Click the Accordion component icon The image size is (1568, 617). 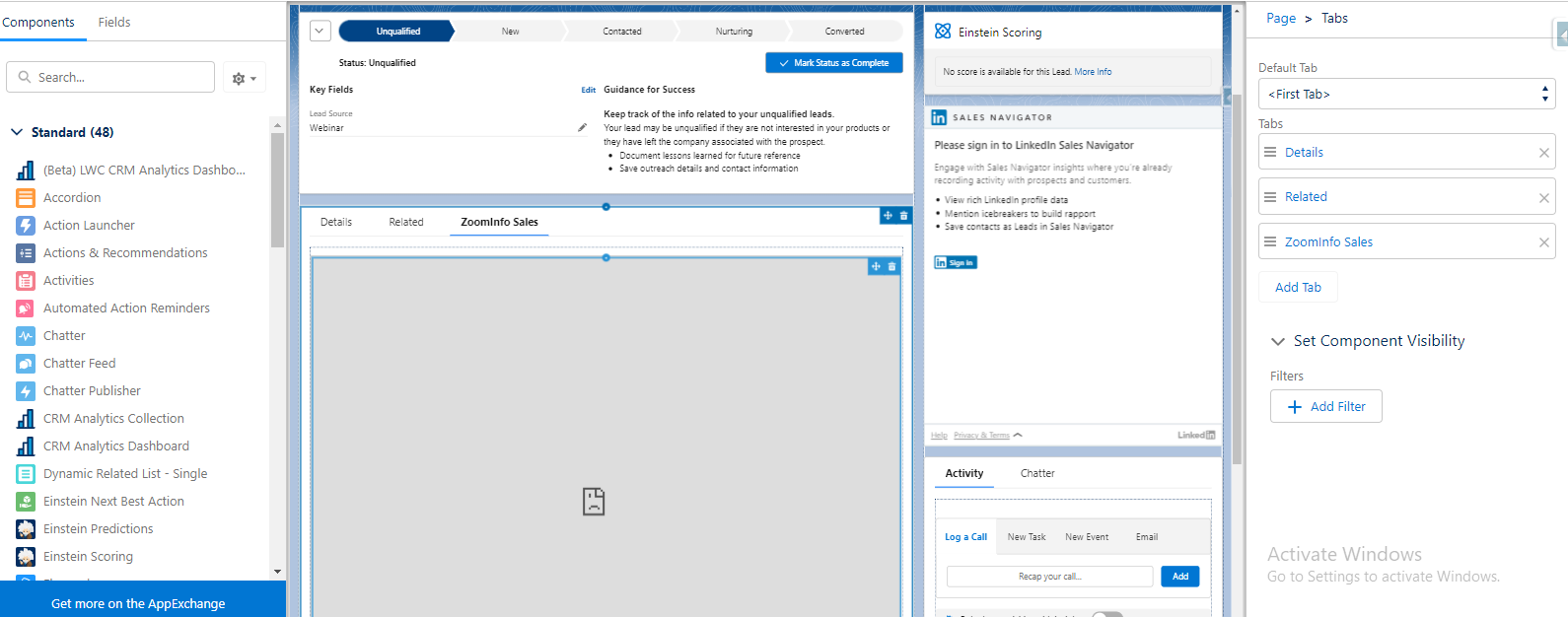(26, 198)
